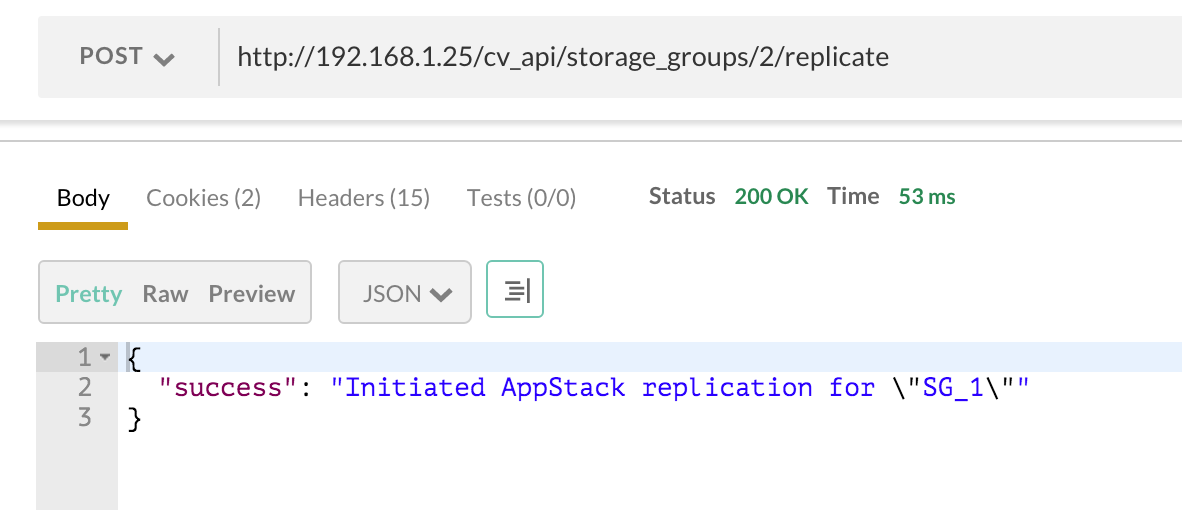This screenshot has height=510, width=1182.
Task: Click line number 2 in the gutter
Action: [83, 387]
